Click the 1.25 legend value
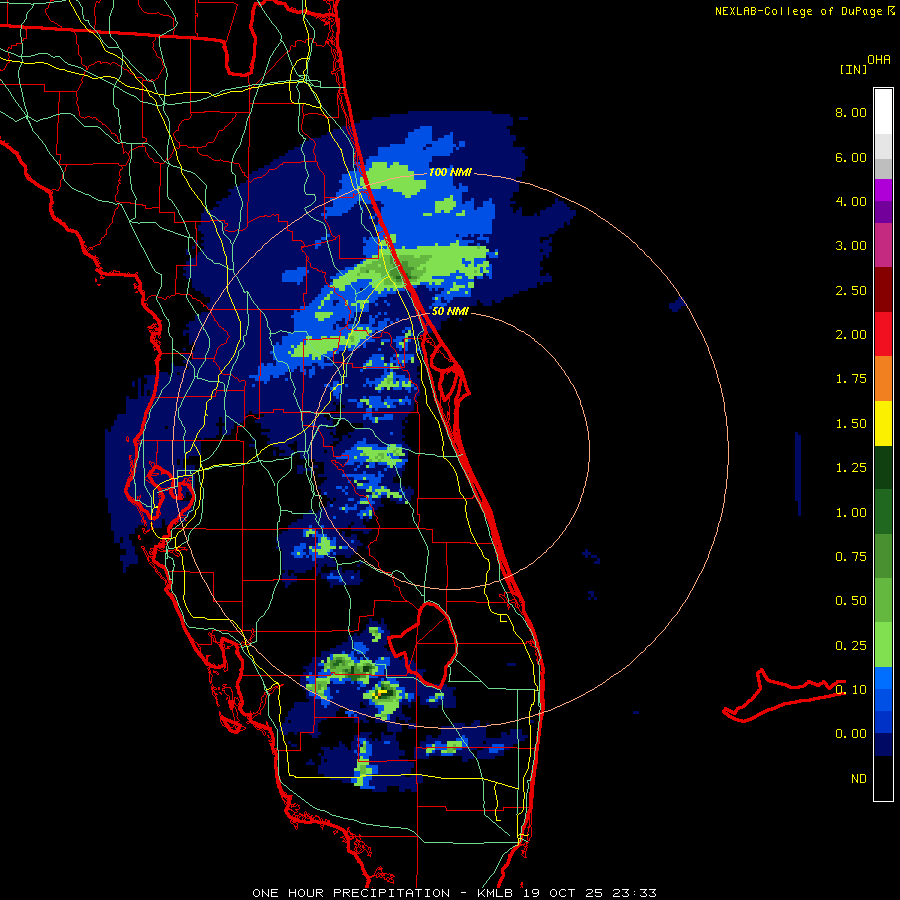This screenshot has width=900, height=900. point(851,468)
